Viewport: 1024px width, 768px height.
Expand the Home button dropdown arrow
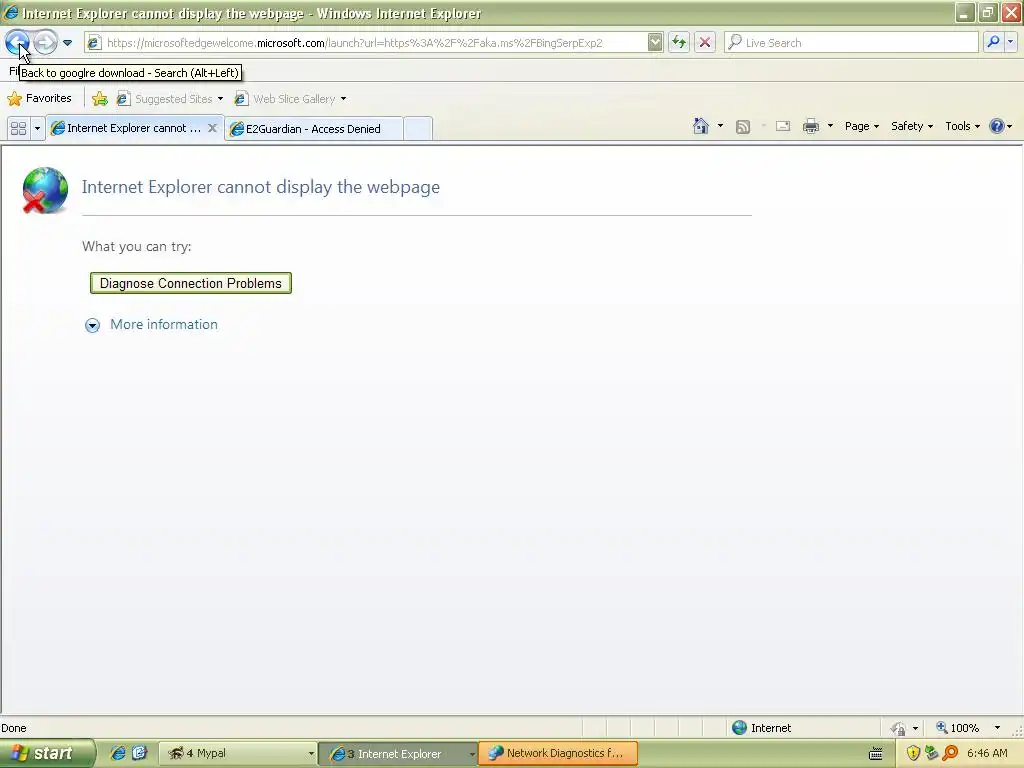point(720,126)
